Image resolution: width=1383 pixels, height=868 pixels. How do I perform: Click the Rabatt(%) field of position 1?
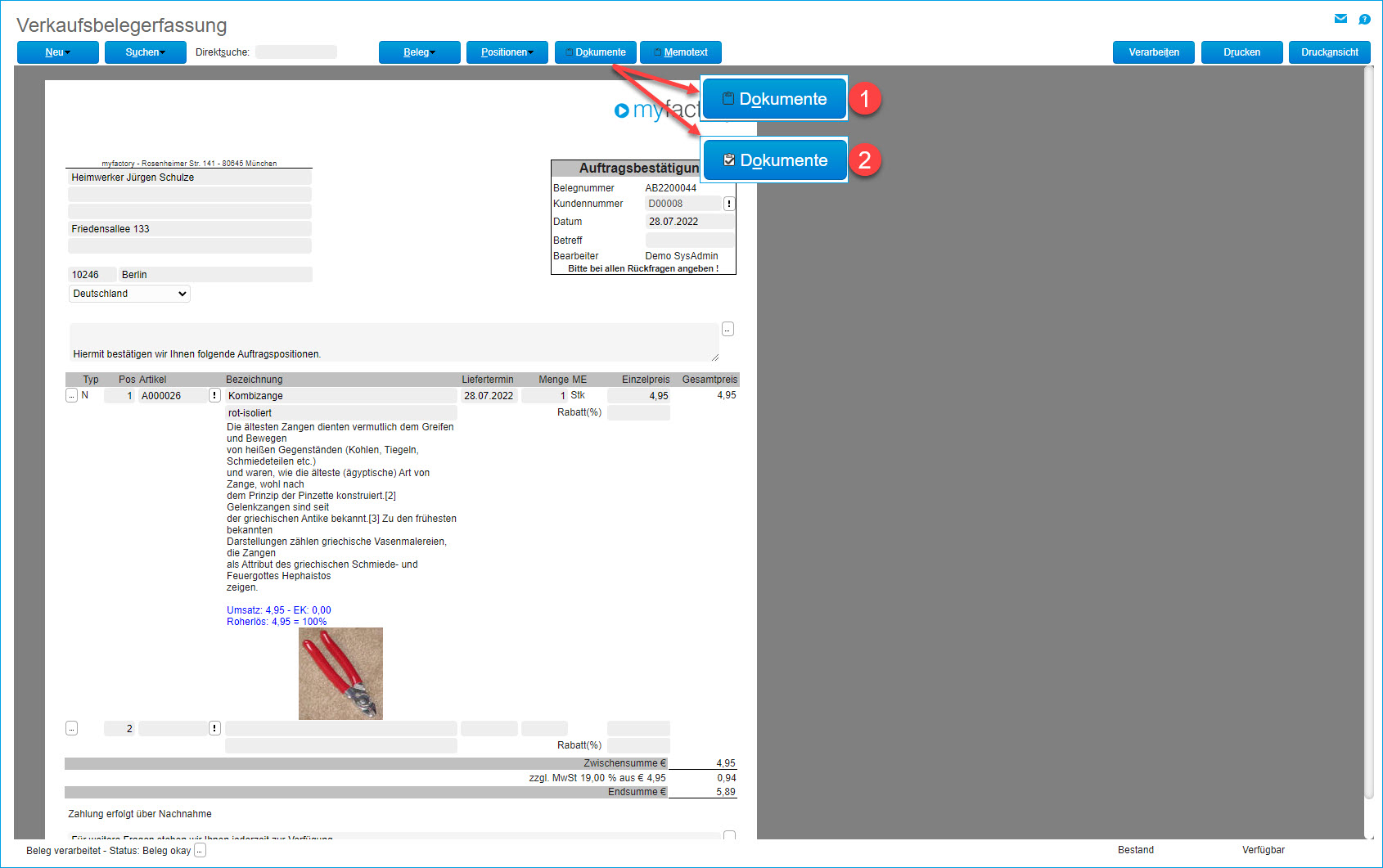pos(638,413)
